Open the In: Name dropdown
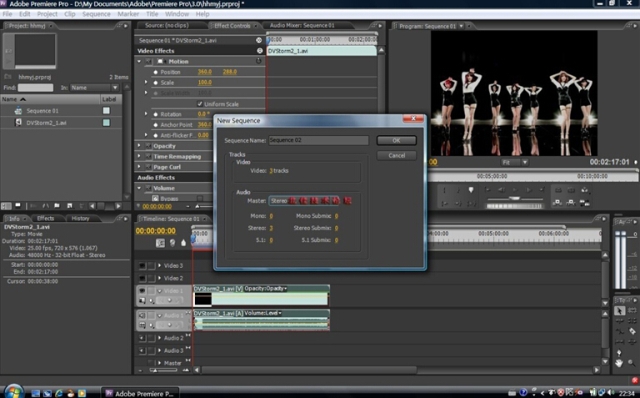This screenshot has height=398, width=640. tap(94, 88)
